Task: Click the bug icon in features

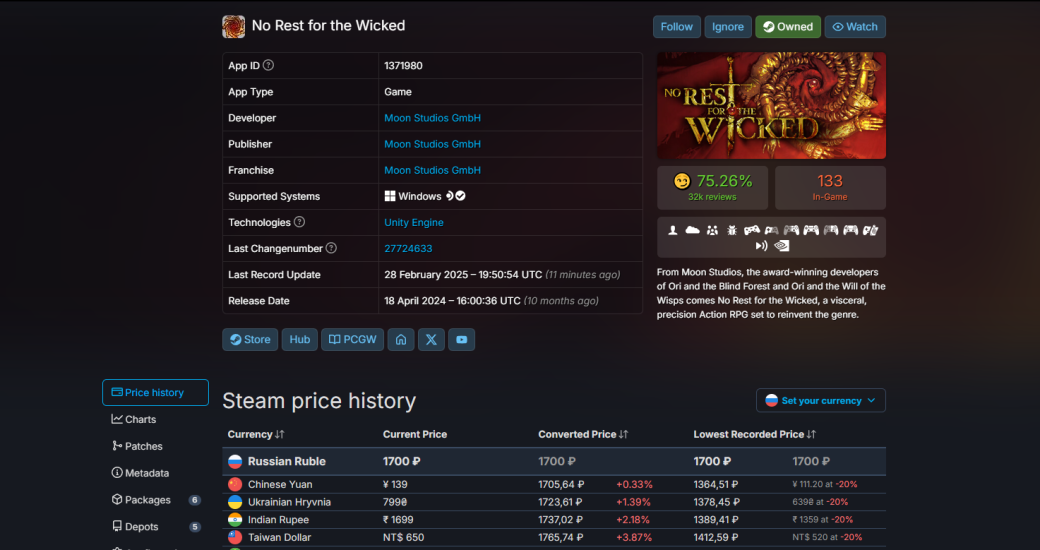Action: pyautogui.click(x=732, y=230)
